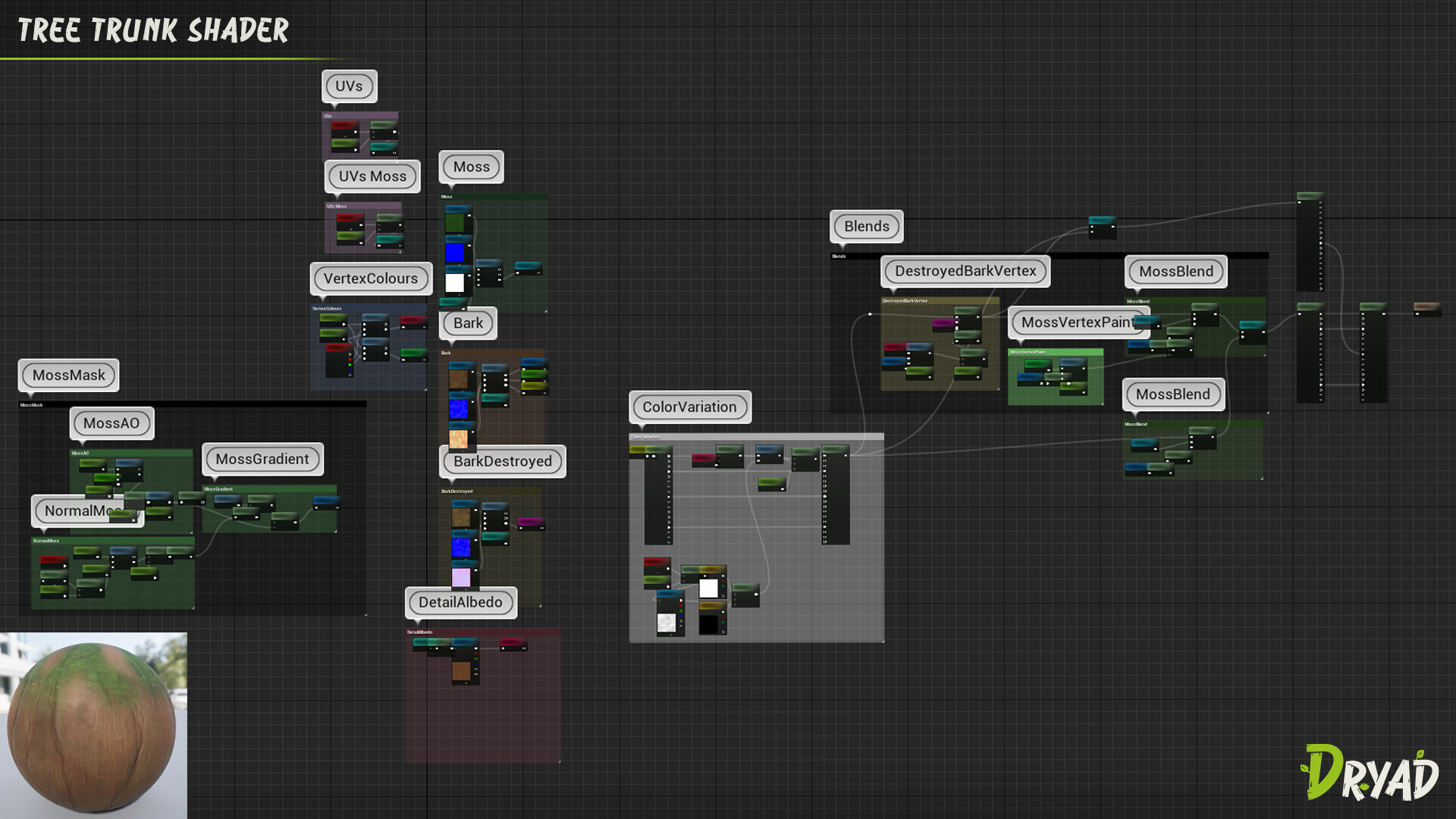Screen dimensions: 1456x819
Task: Click the UVs comment bubble
Action: (x=349, y=86)
